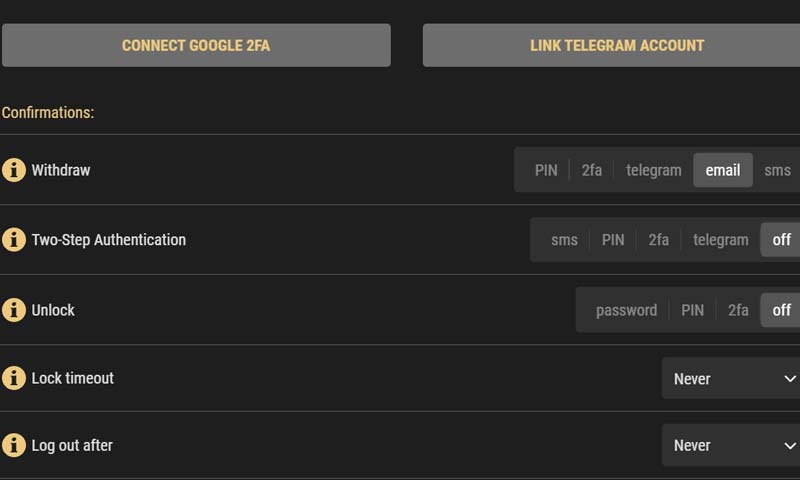Select email option for Withdraw confirmation

pos(723,170)
